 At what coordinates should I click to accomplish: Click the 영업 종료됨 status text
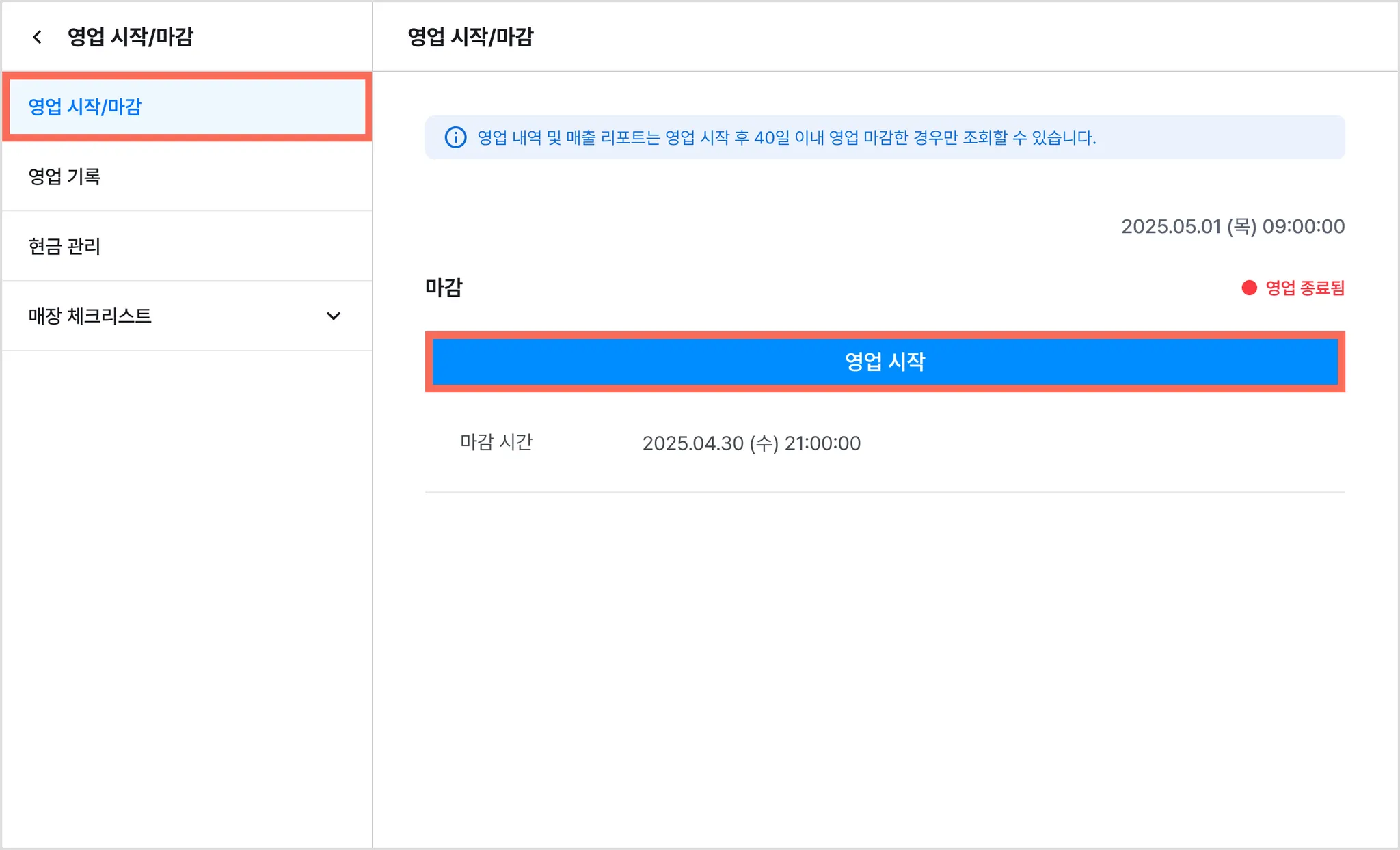point(1304,288)
